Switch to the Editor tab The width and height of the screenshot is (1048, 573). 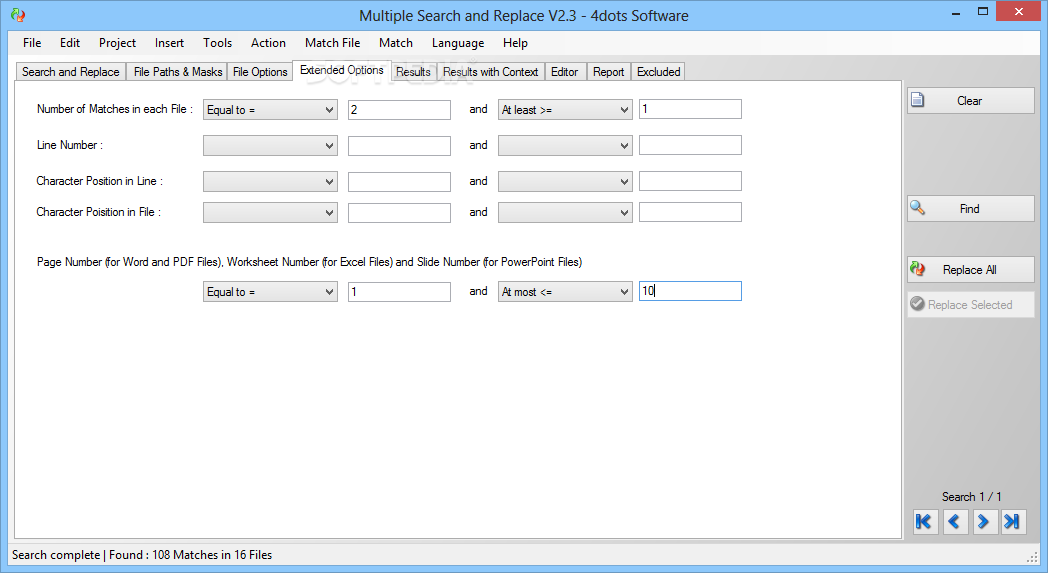click(565, 72)
